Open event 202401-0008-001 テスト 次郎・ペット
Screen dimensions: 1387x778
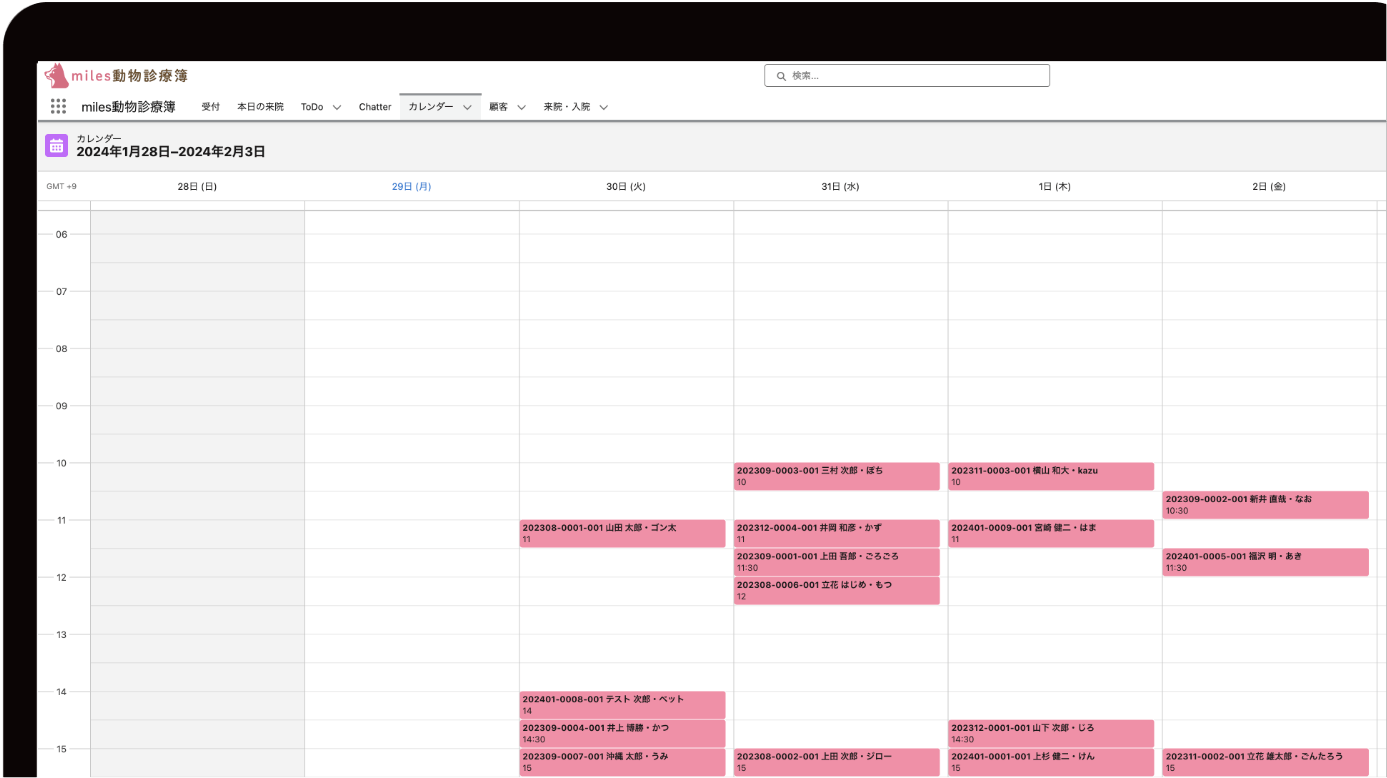coord(622,705)
